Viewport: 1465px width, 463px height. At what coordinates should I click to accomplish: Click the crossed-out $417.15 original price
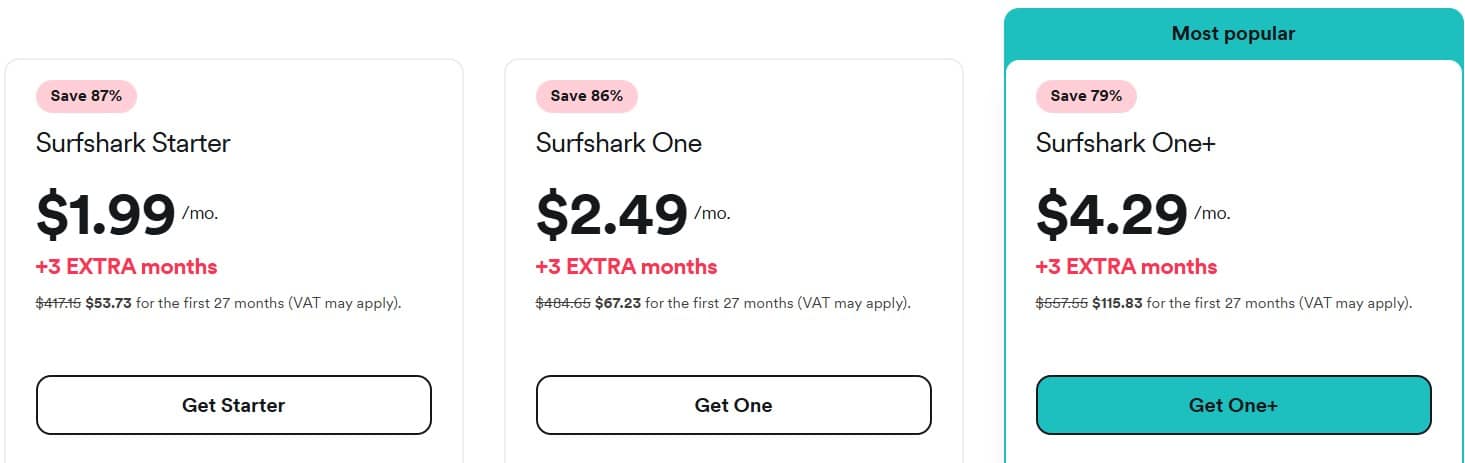click(59, 303)
